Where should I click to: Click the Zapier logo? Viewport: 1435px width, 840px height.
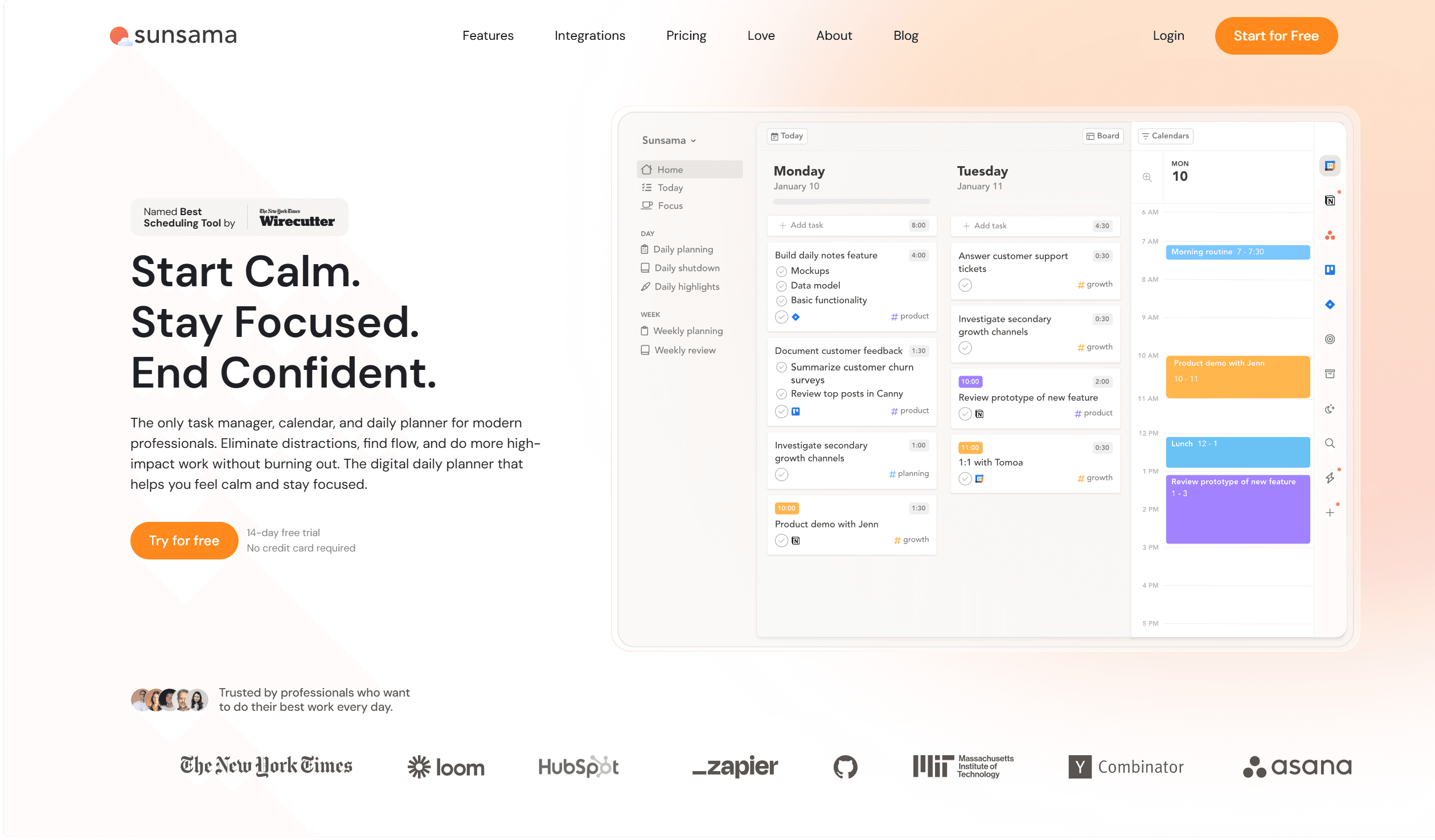735,767
